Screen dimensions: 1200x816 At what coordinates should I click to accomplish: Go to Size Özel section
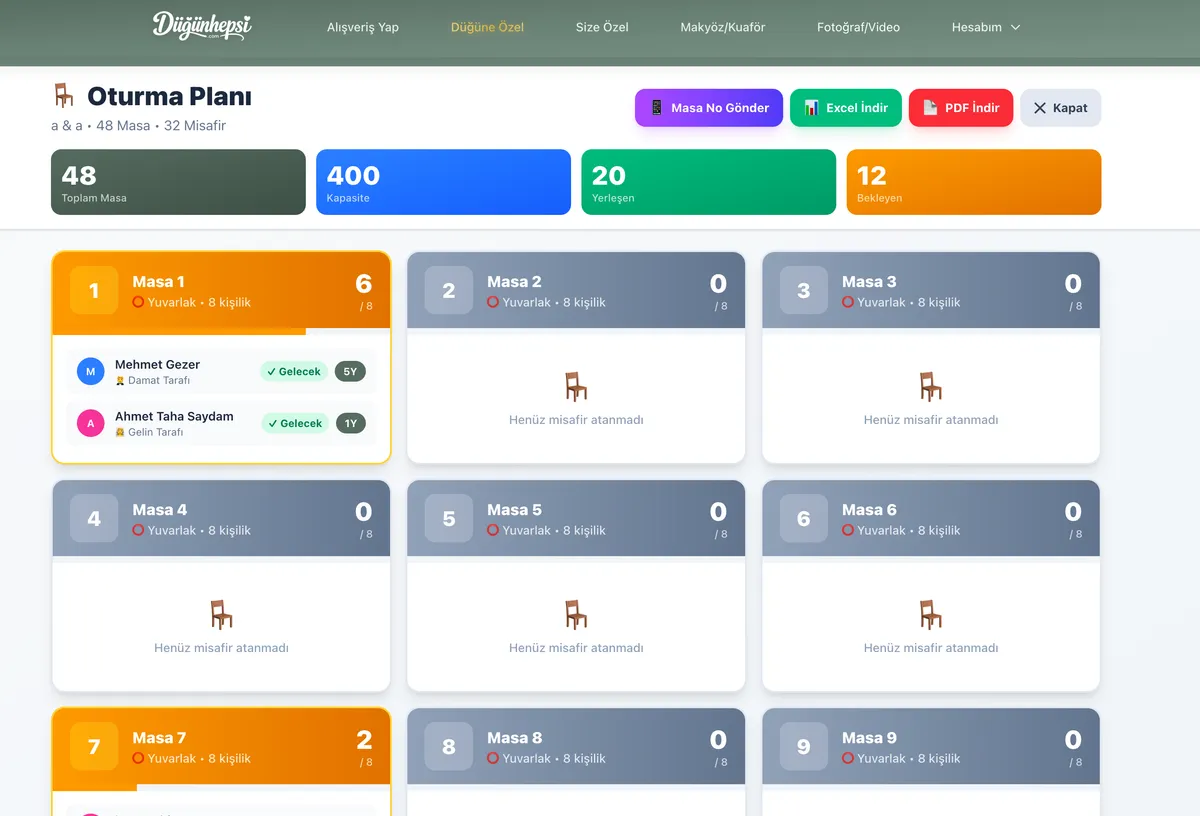coord(602,27)
